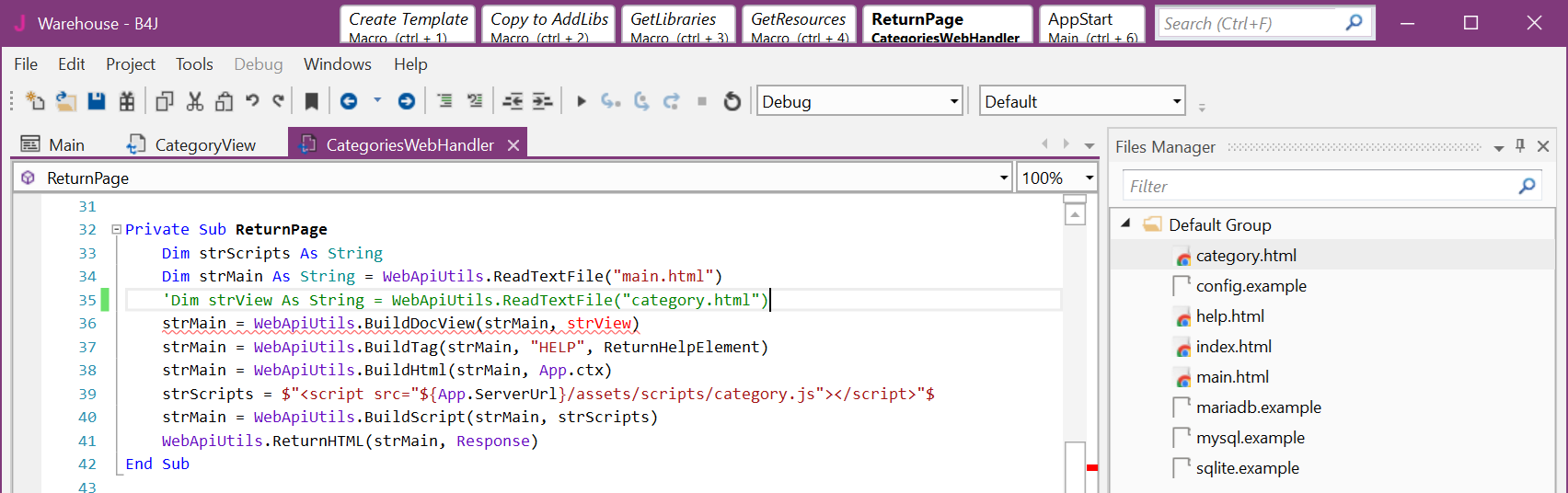Collapse the ReturnPage sub code block
Screen dimensions: 1568x493
pyautogui.click(x=117, y=230)
